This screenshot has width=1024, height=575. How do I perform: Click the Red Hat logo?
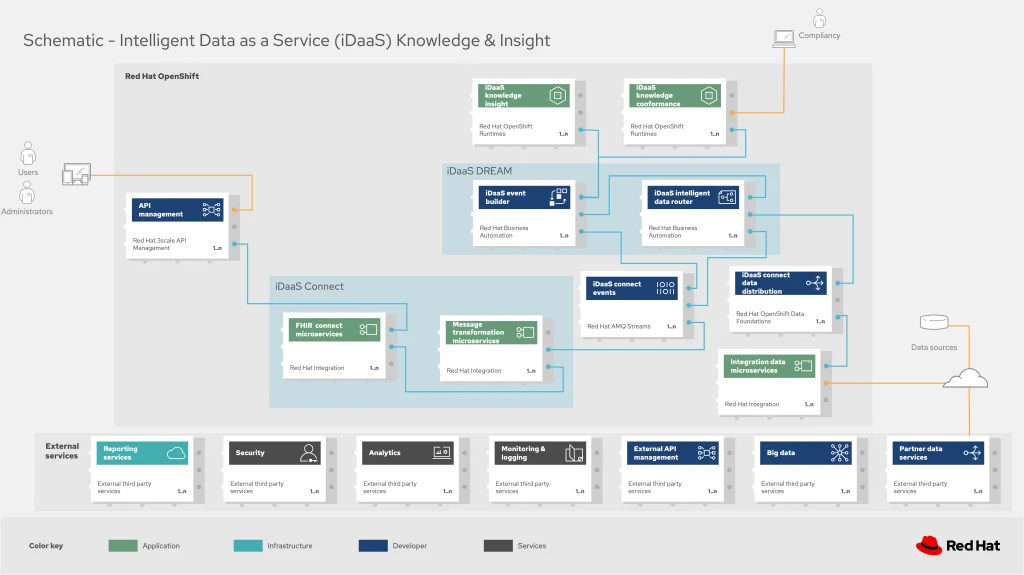point(957,545)
